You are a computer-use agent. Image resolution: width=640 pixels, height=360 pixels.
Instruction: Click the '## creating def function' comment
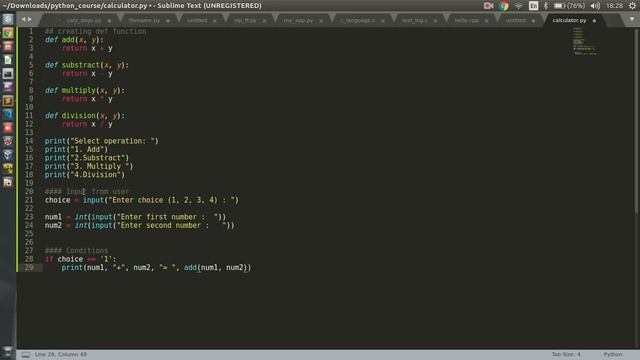[95, 31]
